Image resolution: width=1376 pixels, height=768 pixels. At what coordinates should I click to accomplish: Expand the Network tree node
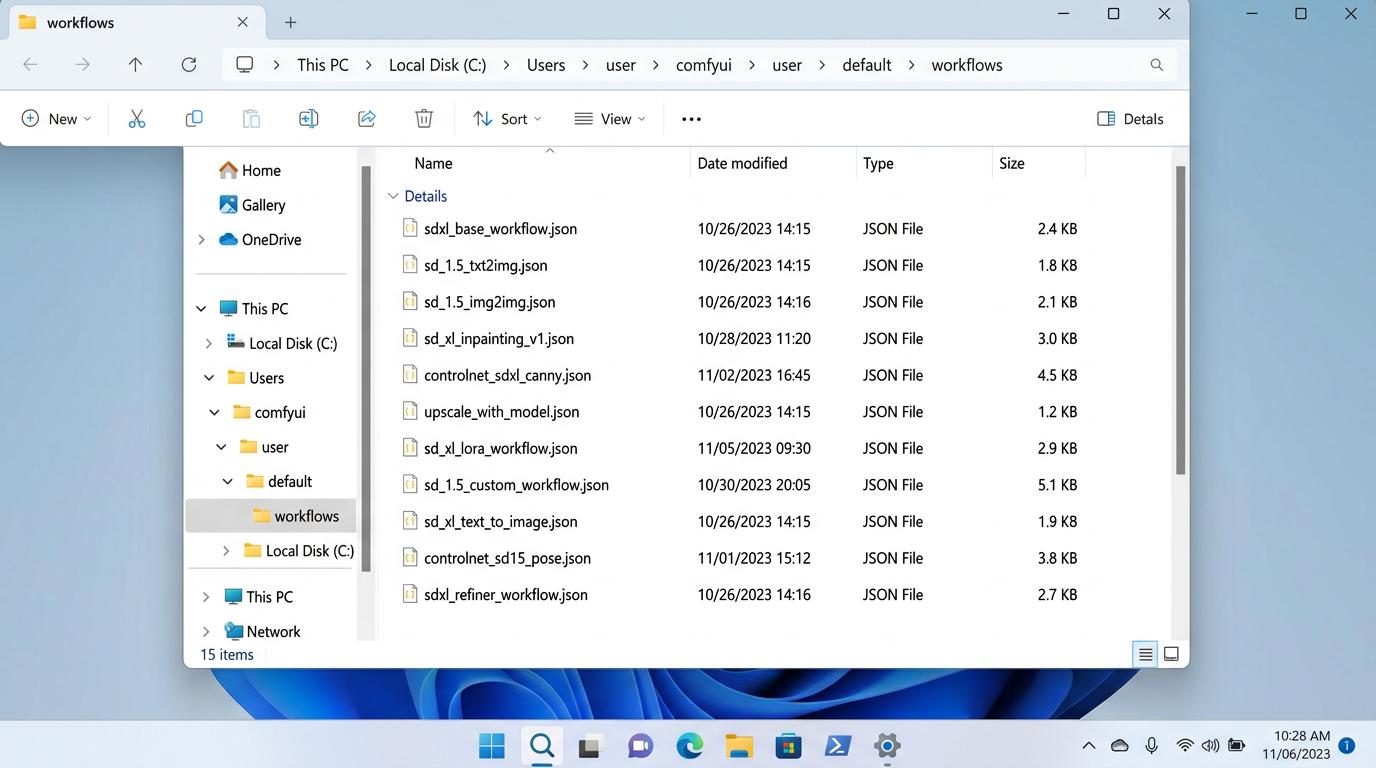pyautogui.click(x=206, y=632)
